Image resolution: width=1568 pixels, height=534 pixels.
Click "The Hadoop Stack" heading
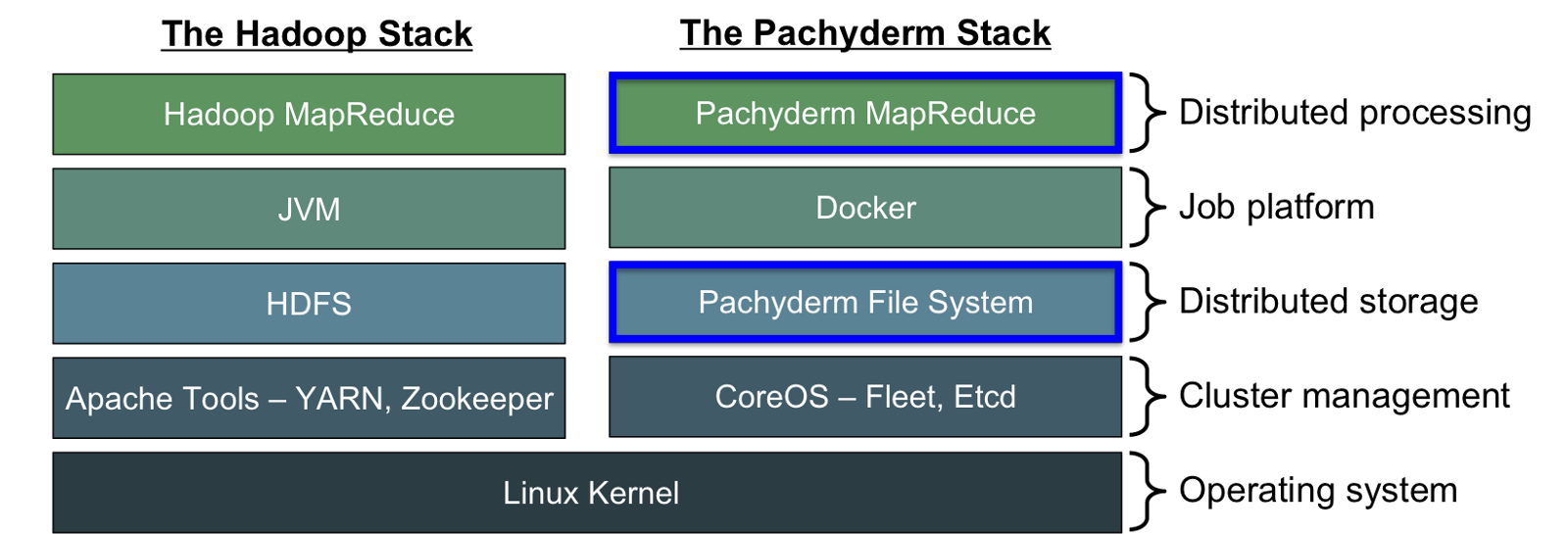click(x=317, y=34)
